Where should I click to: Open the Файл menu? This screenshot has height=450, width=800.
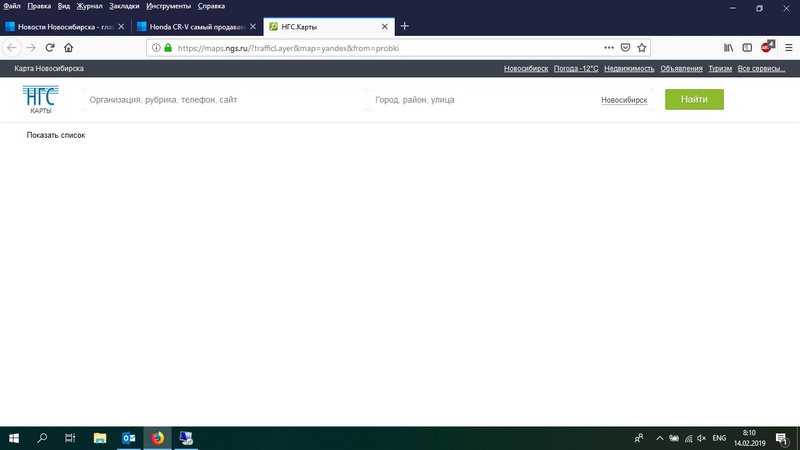click(12, 6)
